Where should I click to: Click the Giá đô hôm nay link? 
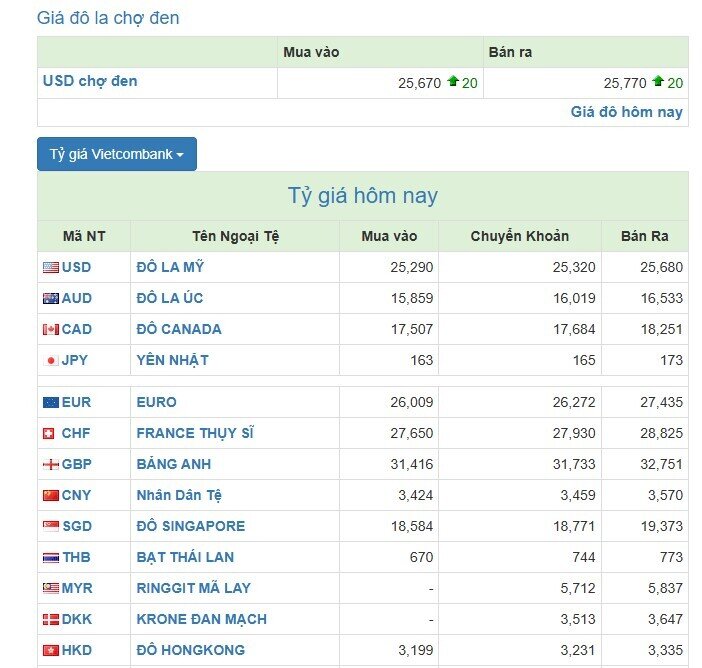pos(626,112)
